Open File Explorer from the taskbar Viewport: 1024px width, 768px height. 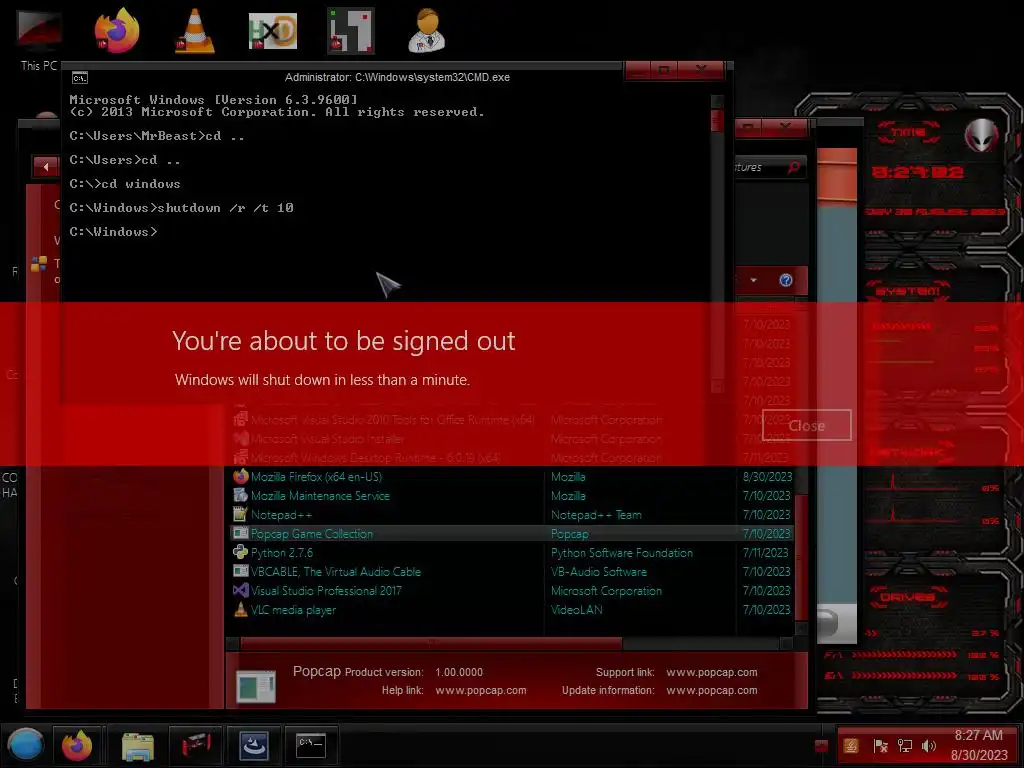point(138,746)
